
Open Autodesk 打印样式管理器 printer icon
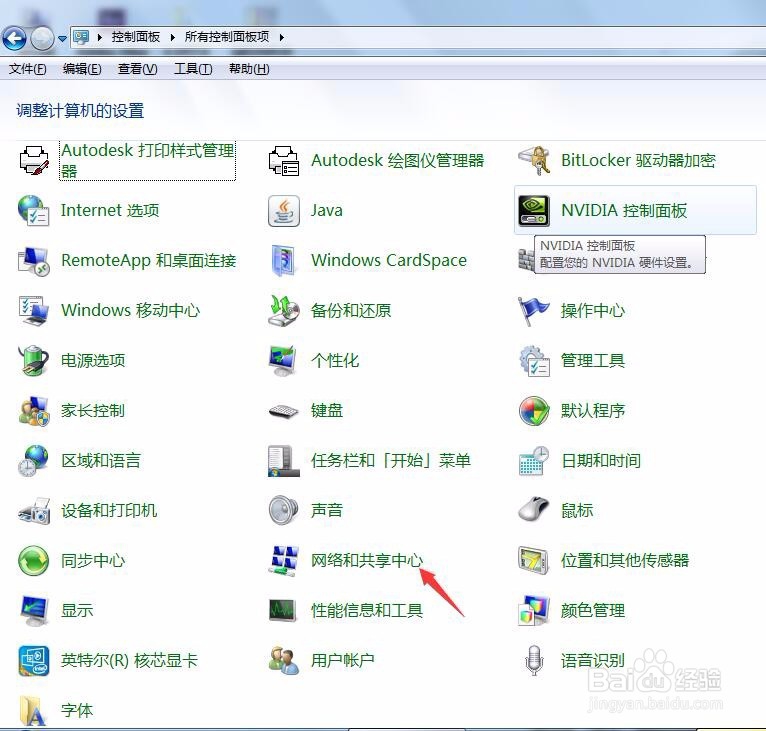34,160
